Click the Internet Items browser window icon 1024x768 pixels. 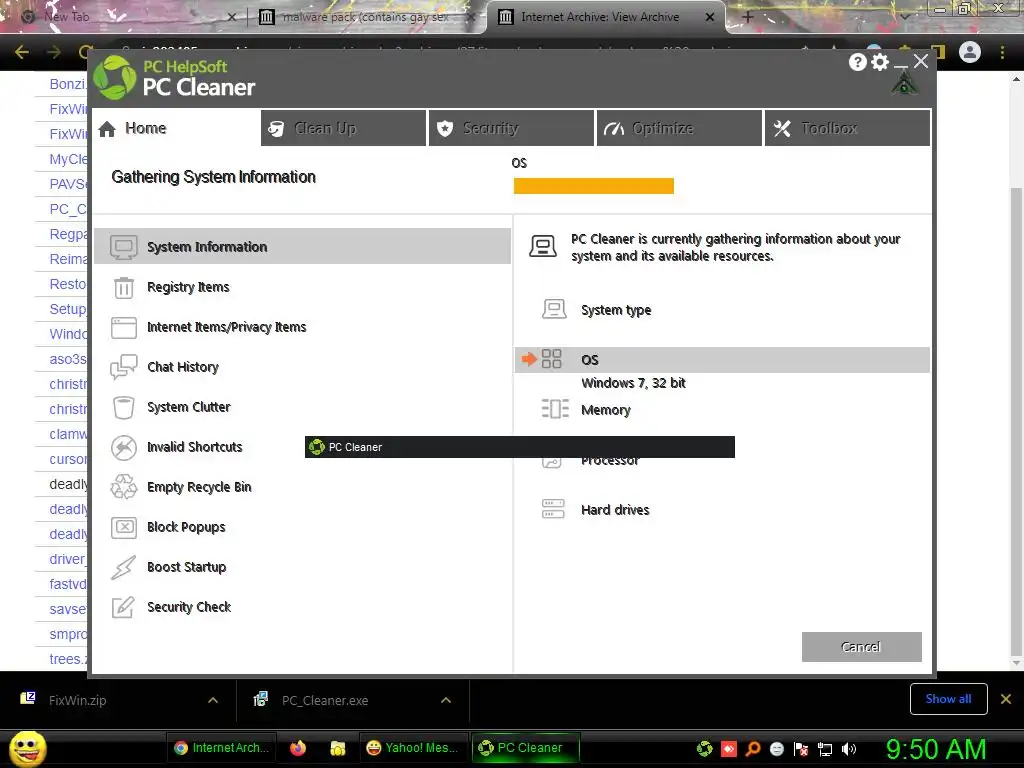[123, 327]
